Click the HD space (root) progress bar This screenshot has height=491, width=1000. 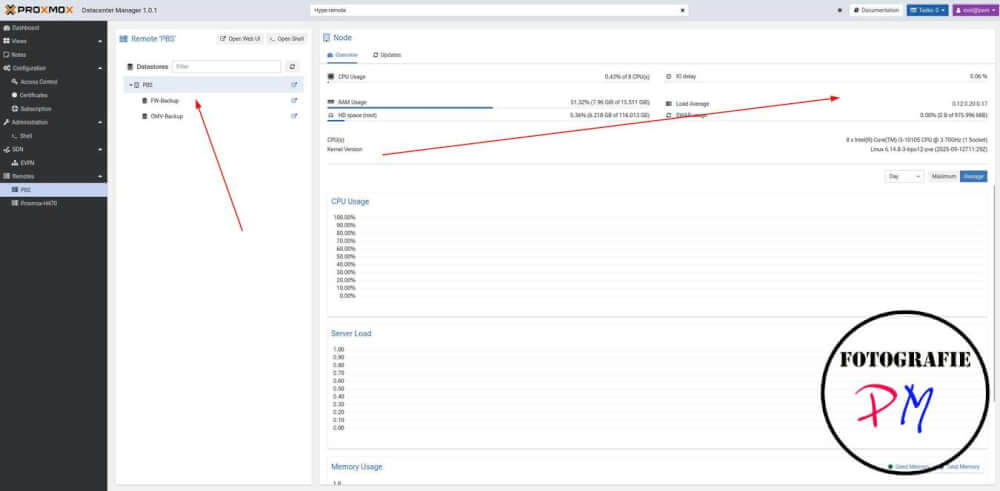pos(489,121)
